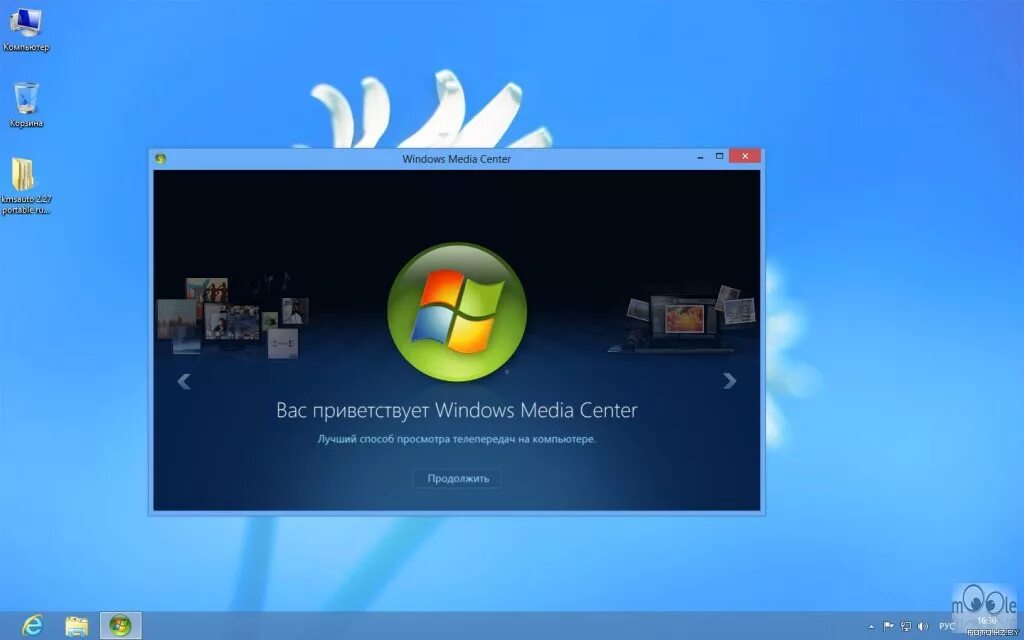Viewport: 1024px width, 640px height.
Task: Go to next Media Center welcome slide
Action: (729, 381)
